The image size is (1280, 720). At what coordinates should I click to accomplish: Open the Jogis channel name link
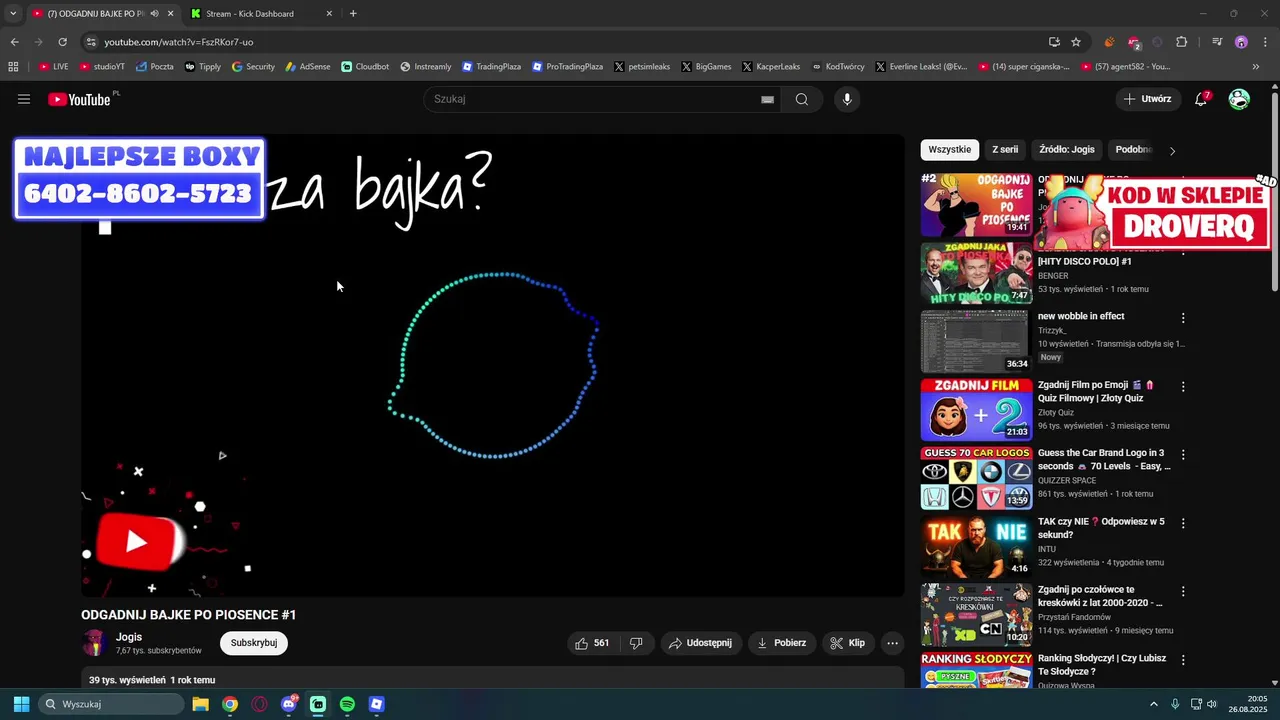click(129, 637)
